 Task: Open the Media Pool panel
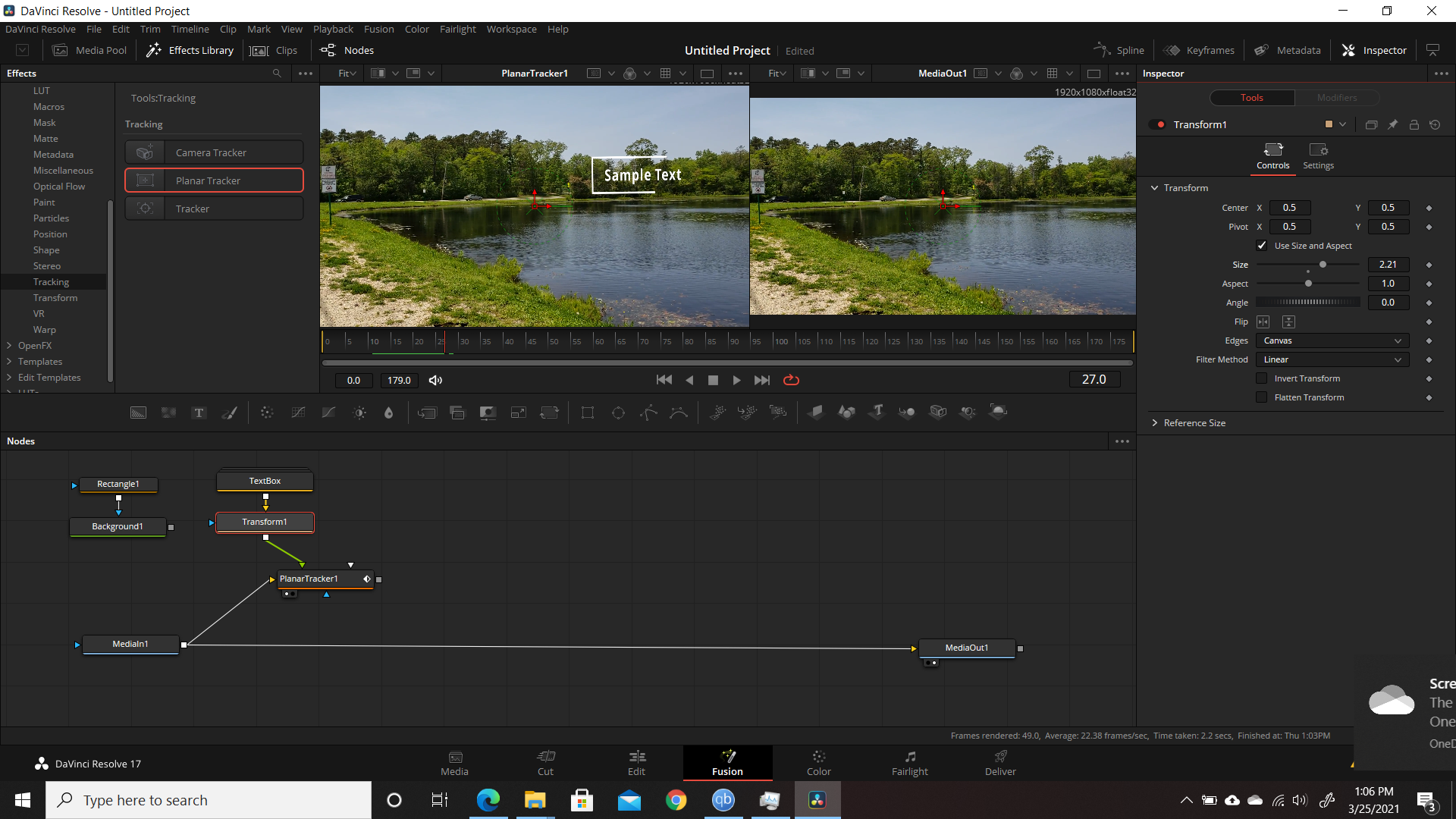(x=89, y=50)
